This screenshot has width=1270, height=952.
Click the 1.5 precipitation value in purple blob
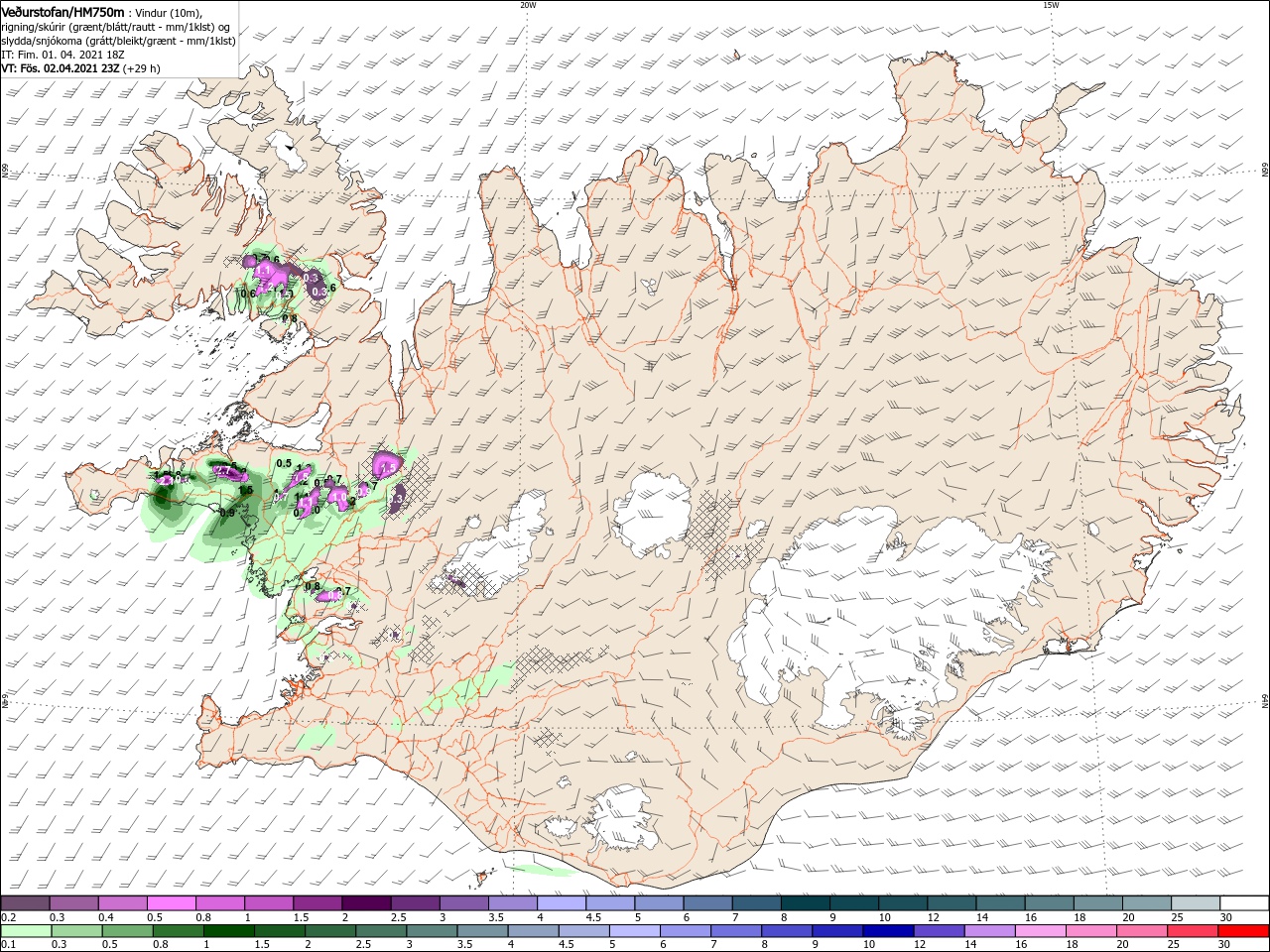click(389, 466)
